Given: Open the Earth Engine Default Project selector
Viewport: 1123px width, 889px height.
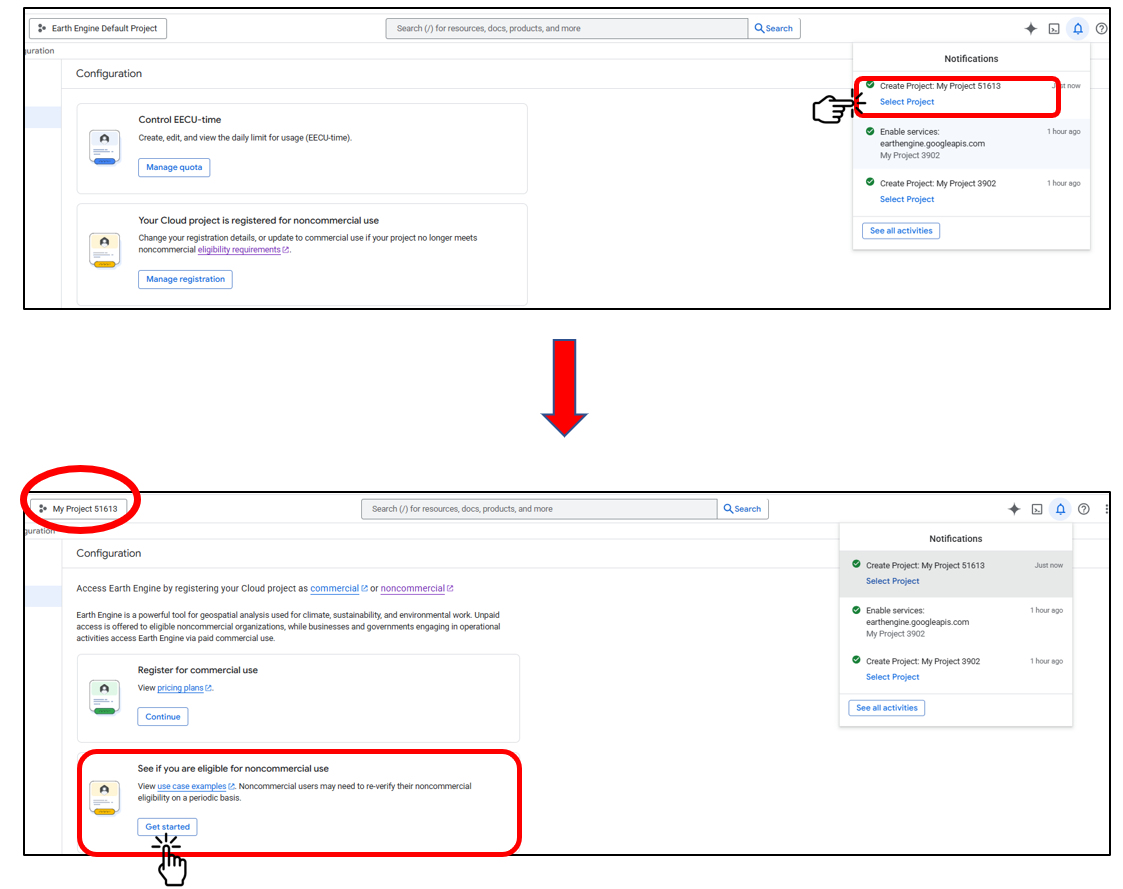Looking at the screenshot, I should tap(98, 29).
